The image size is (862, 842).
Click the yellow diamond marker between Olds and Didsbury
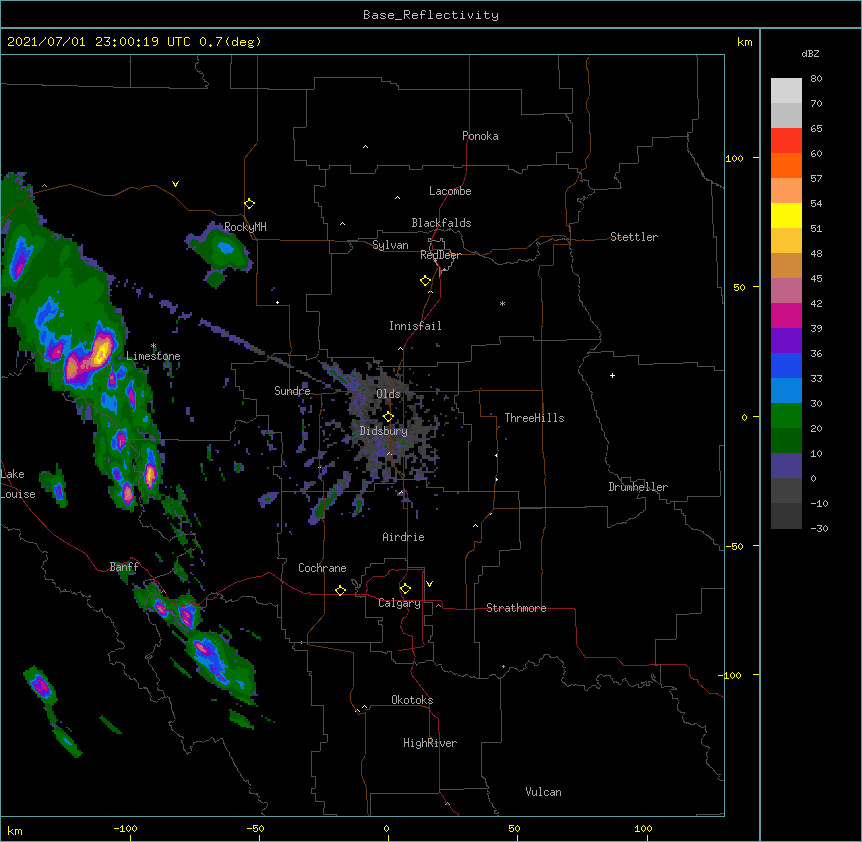pyautogui.click(x=388, y=417)
